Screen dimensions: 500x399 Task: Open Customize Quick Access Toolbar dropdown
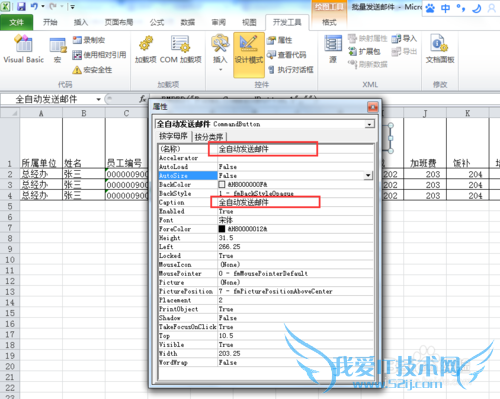72,6
